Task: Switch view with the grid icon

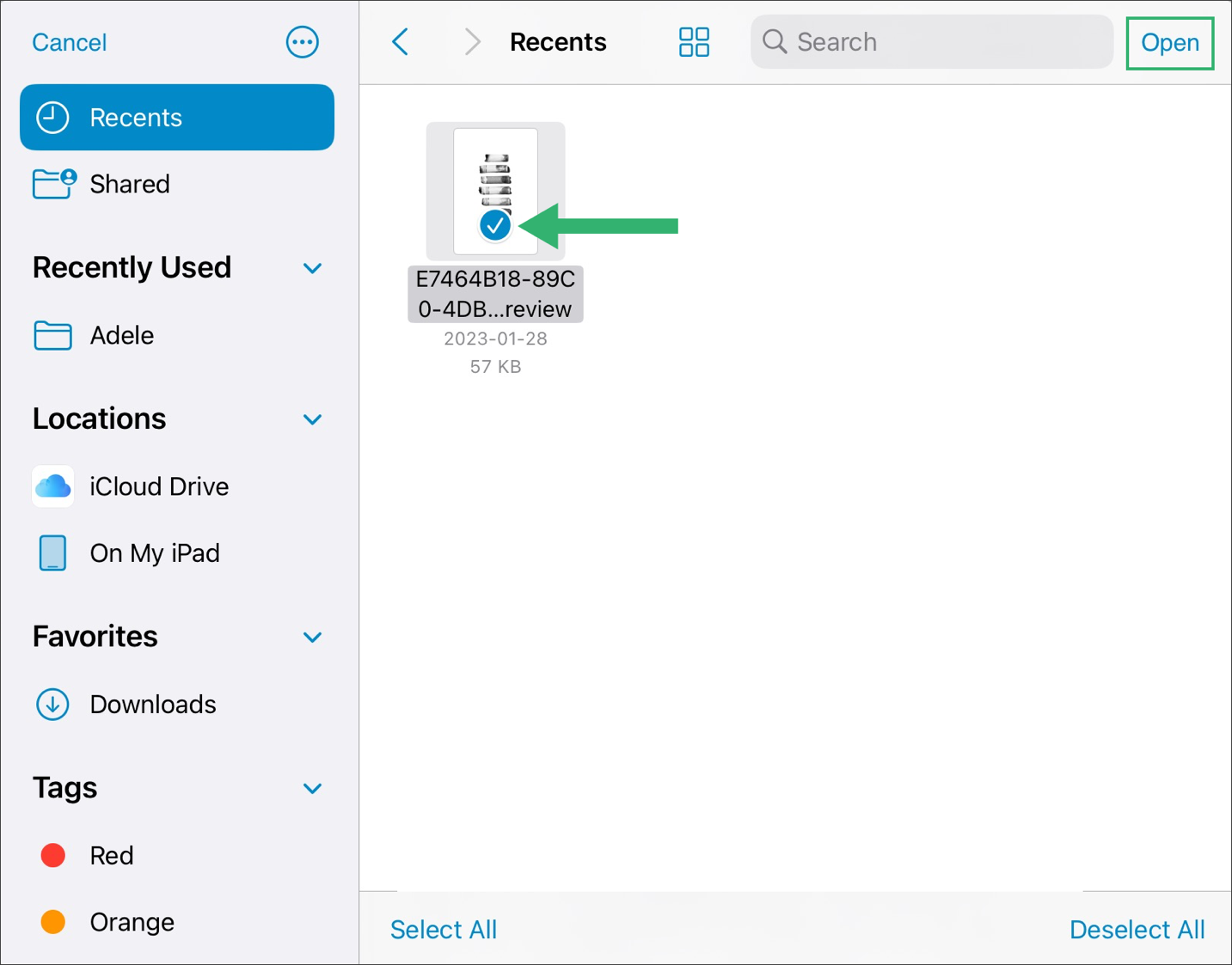Action: [x=694, y=41]
